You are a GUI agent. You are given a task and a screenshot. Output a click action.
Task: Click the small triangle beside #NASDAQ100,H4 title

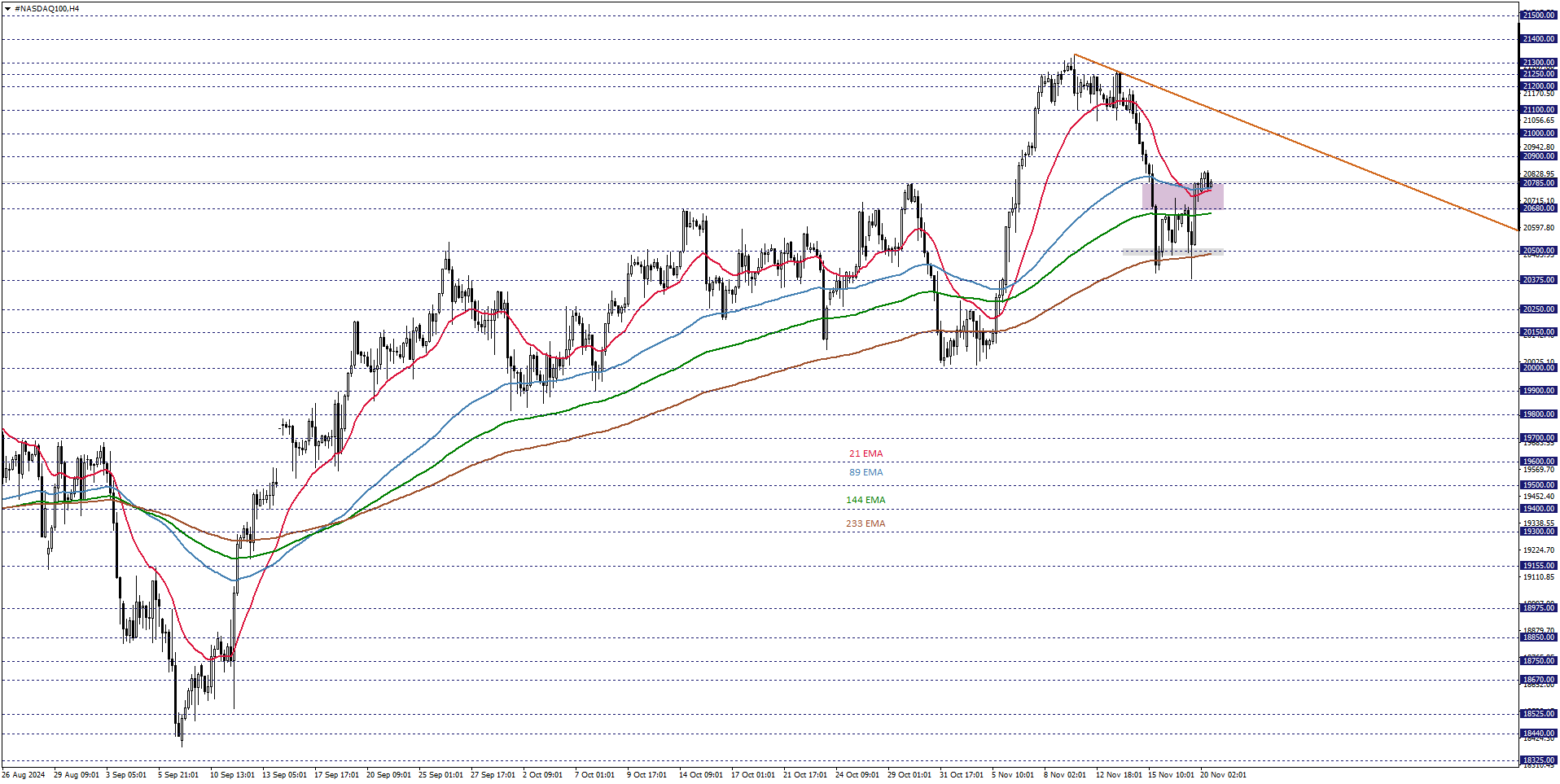pos(7,8)
